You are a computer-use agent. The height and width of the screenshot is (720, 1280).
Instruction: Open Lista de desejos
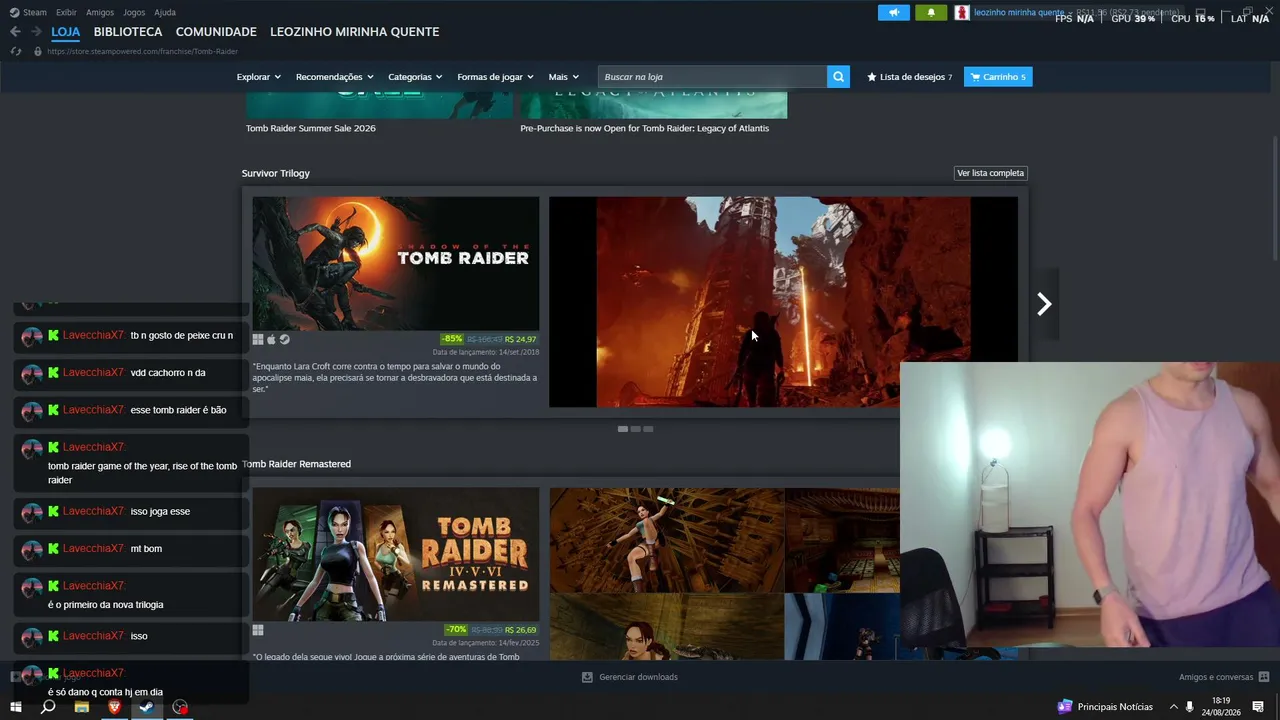[910, 77]
